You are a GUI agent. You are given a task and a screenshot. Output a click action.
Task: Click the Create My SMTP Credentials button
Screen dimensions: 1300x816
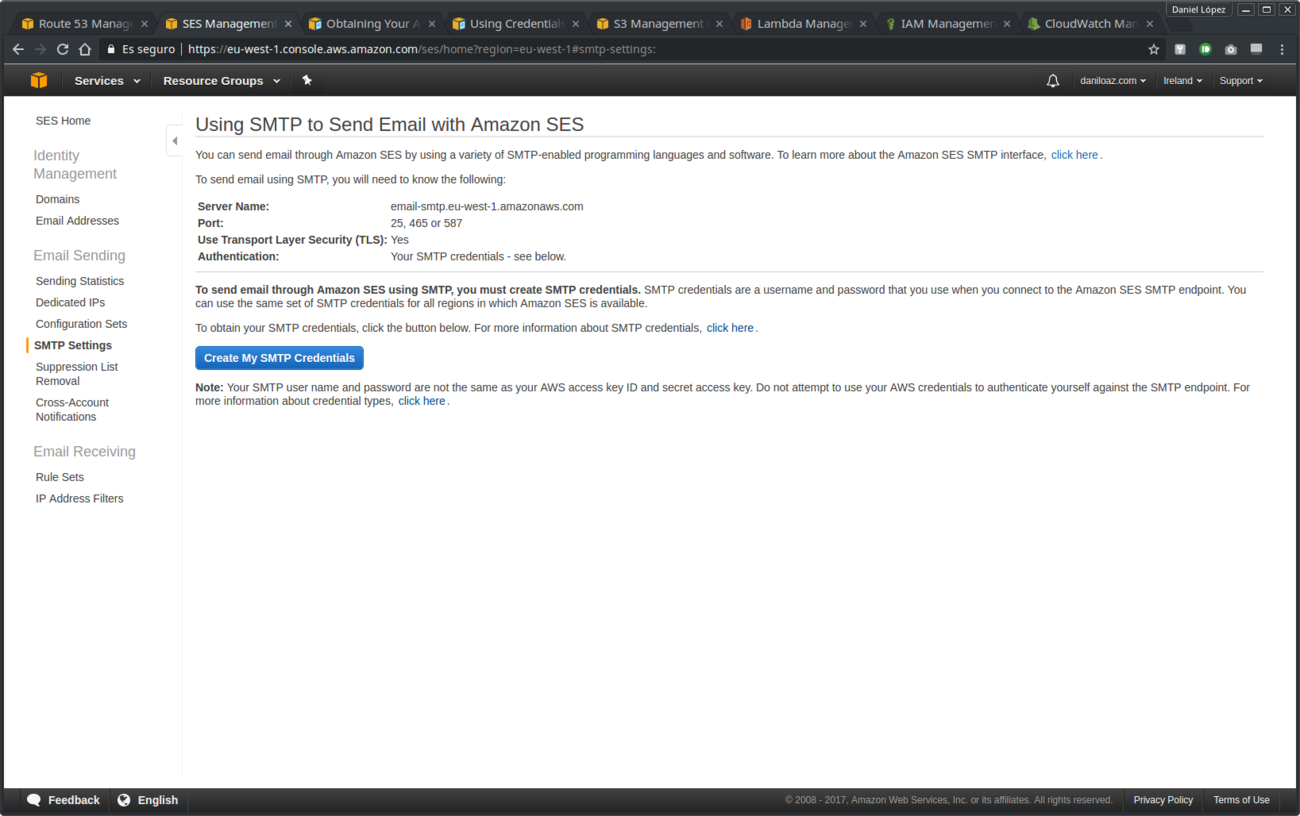[x=279, y=357]
